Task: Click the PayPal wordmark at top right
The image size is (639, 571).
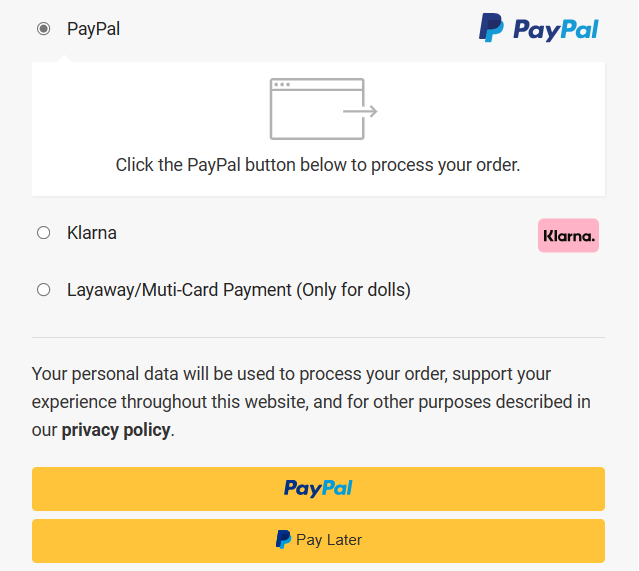Action: 556,30
